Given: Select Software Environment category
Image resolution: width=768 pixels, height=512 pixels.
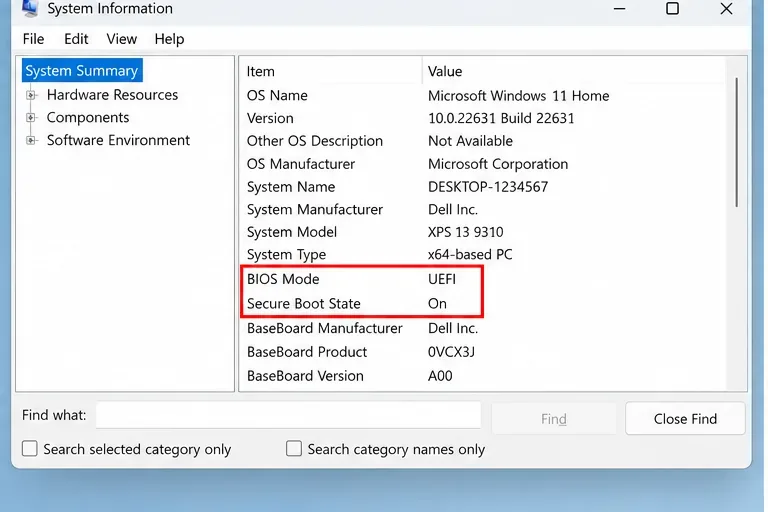Looking at the screenshot, I should coord(118,140).
